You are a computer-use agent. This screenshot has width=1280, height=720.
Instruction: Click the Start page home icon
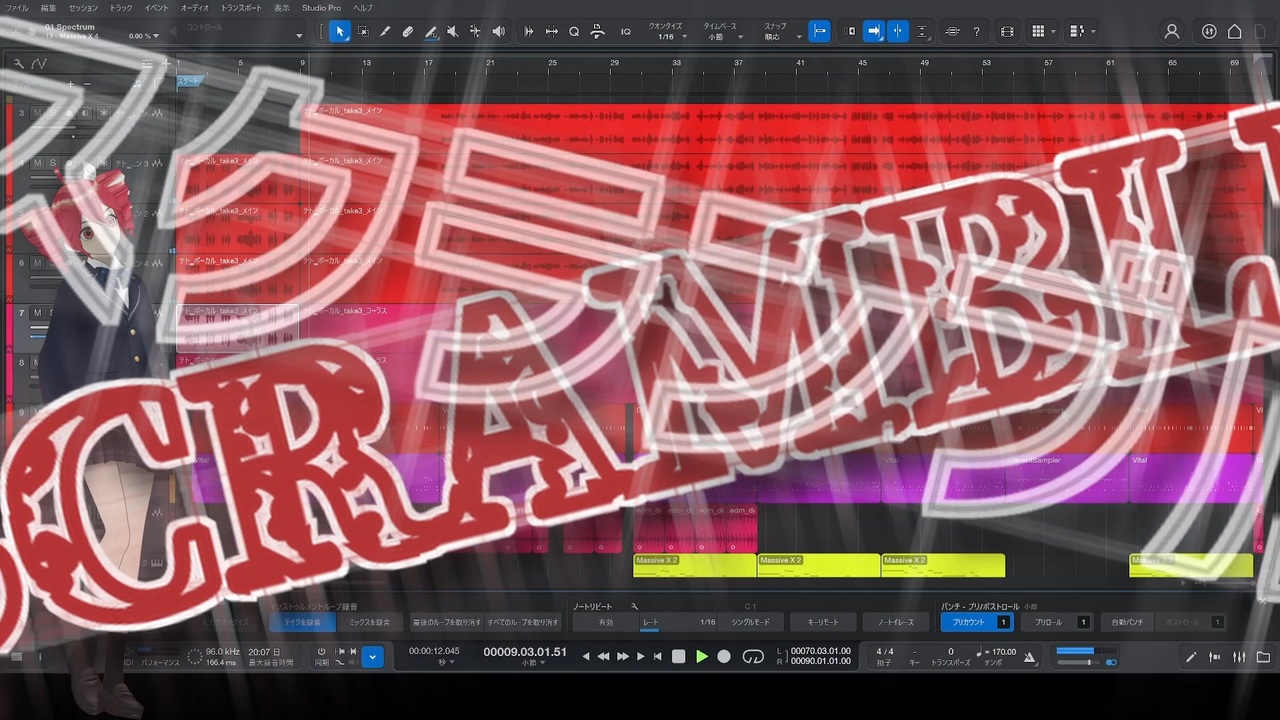click(x=1235, y=32)
